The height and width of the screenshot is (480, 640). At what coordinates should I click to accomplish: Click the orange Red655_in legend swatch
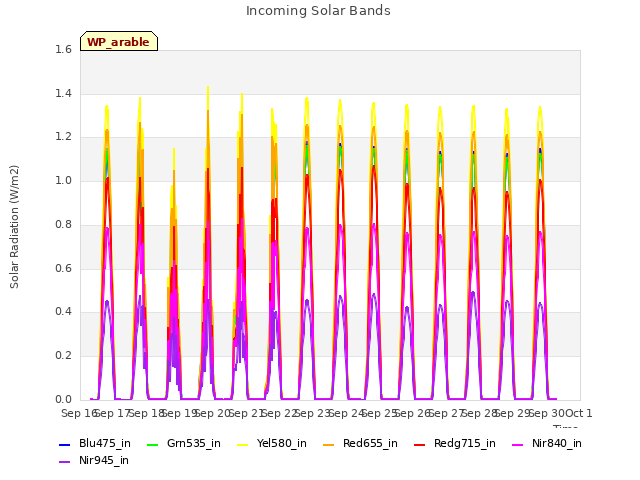[329, 444]
